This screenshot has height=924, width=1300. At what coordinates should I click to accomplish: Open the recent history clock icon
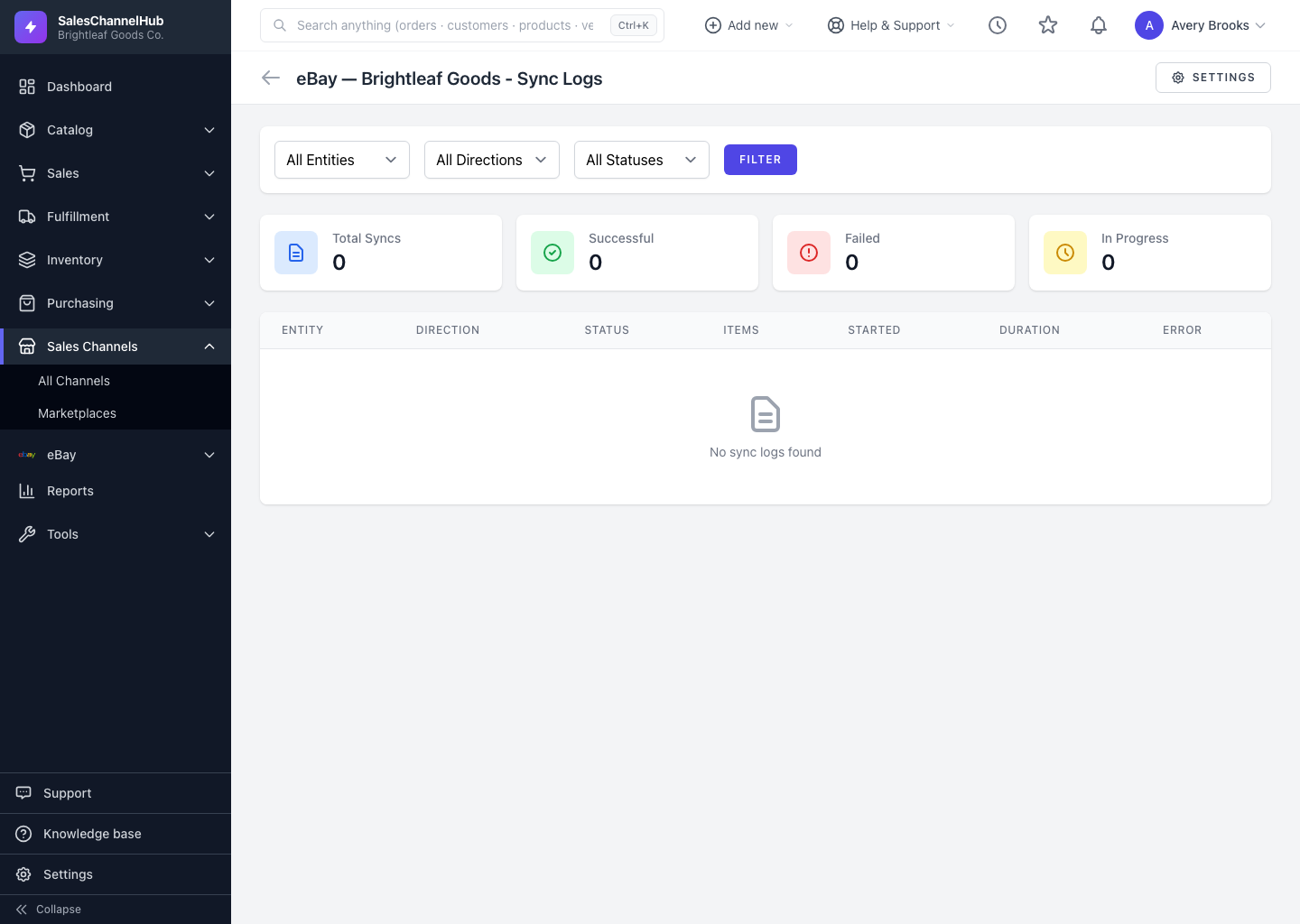[x=998, y=25]
